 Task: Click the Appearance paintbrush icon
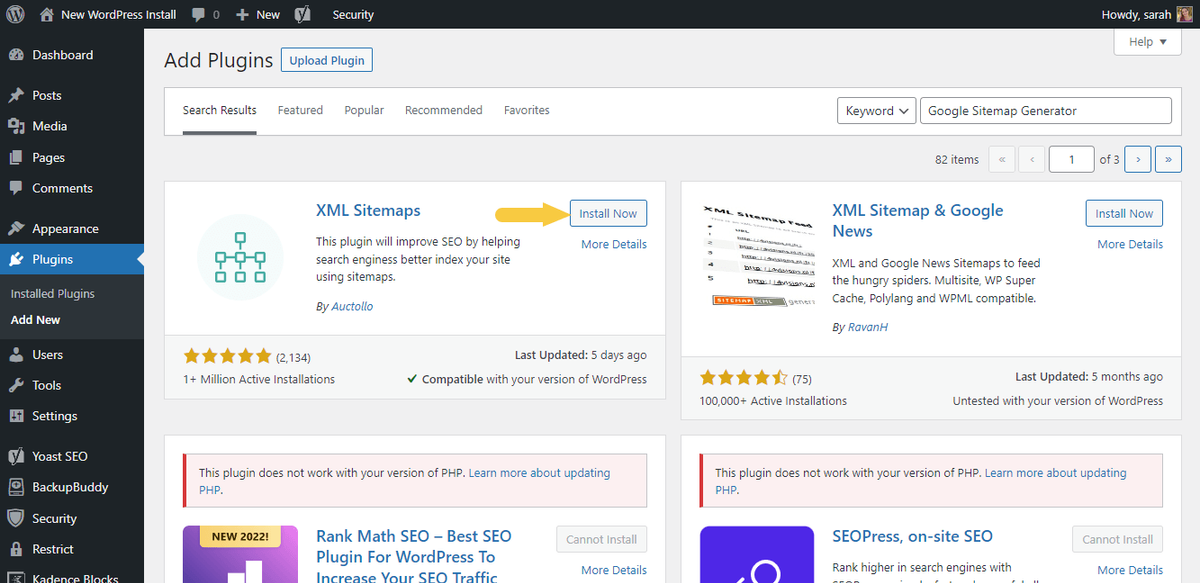click(x=16, y=228)
